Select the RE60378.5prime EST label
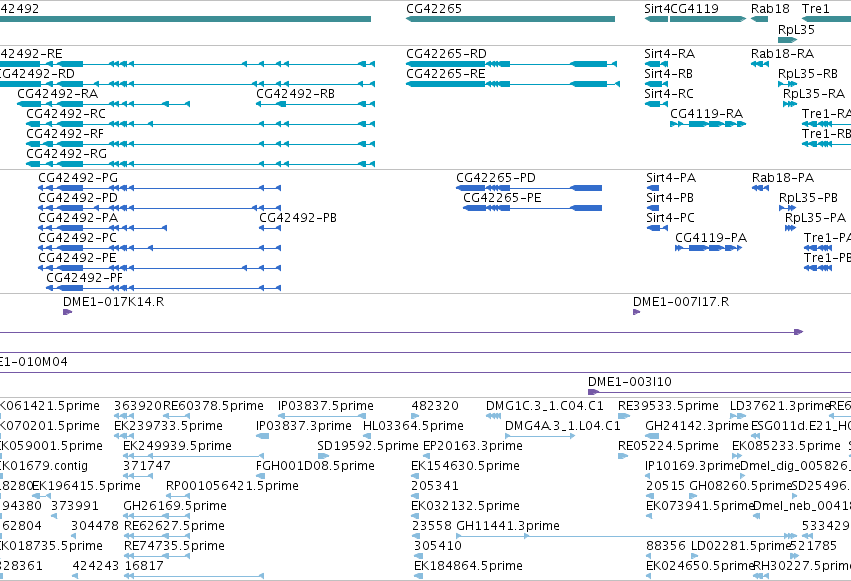The height and width of the screenshot is (581, 851). 213,406
